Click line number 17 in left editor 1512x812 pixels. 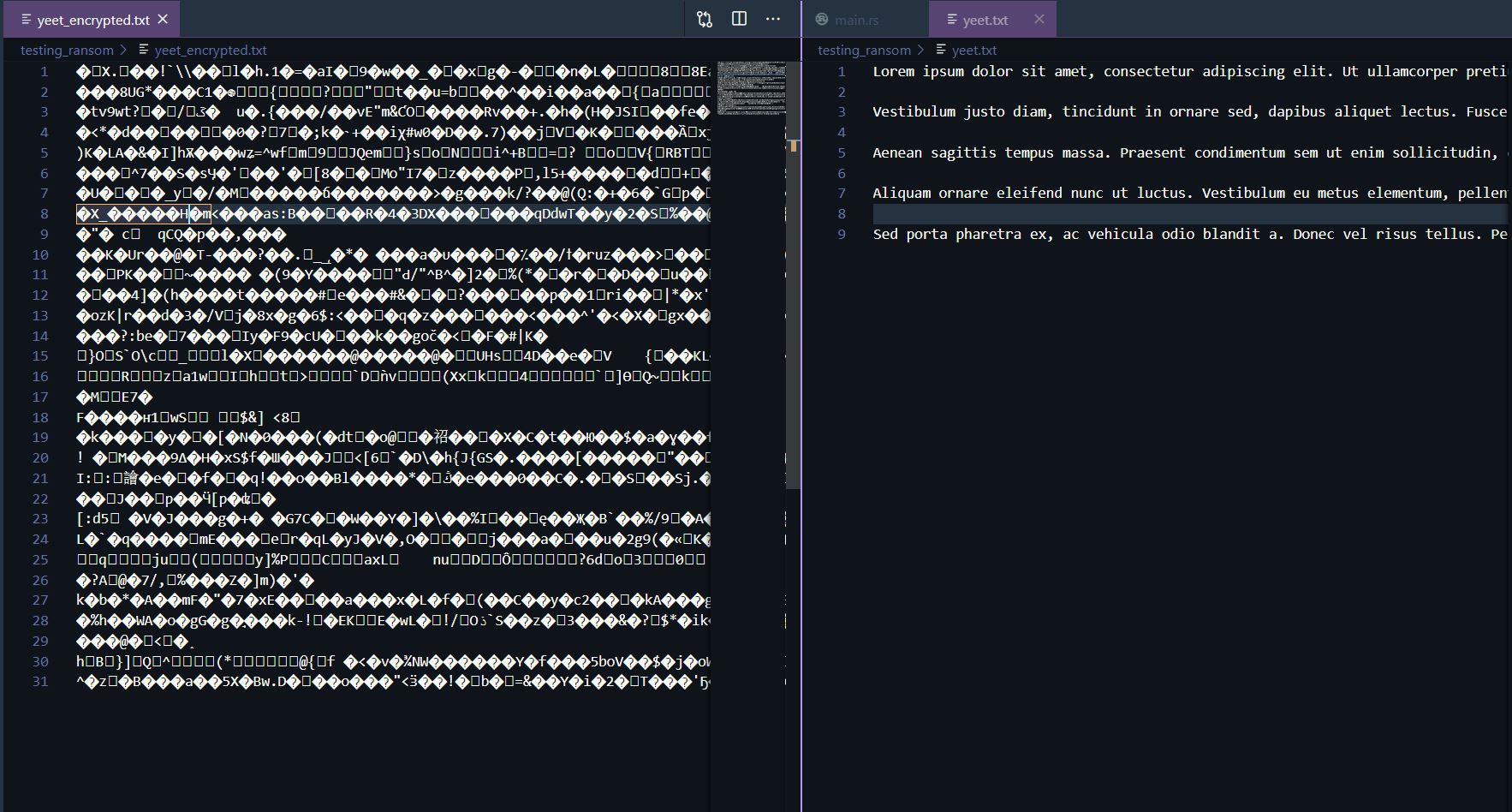[x=40, y=397]
